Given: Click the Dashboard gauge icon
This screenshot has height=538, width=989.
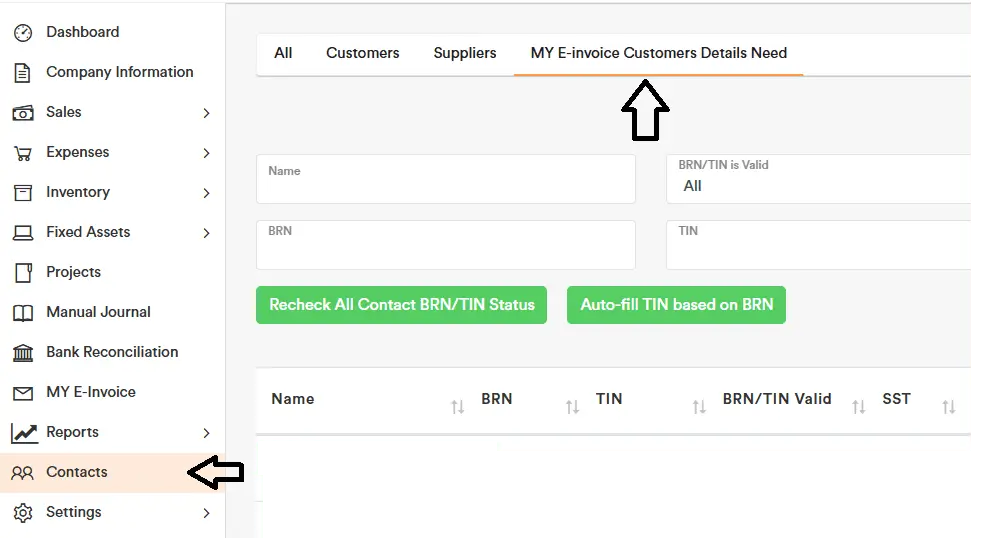Looking at the screenshot, I should tap(22, 33).
